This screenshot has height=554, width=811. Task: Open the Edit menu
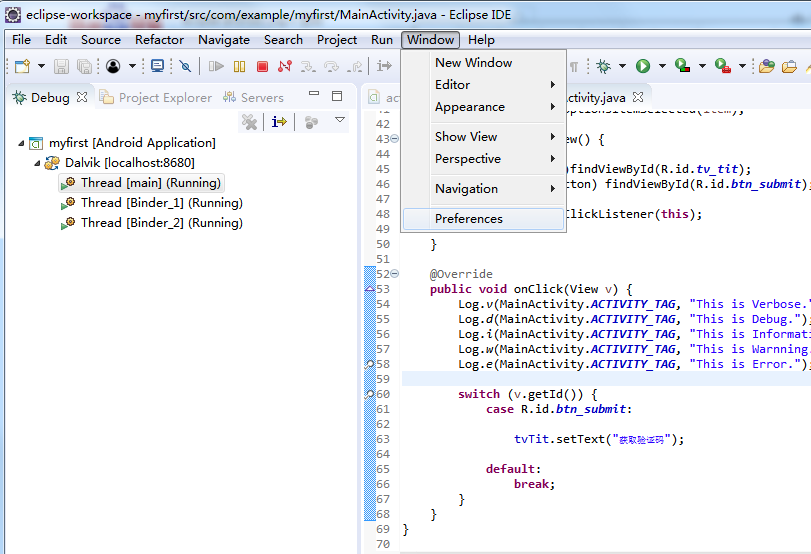pos(56,40)
